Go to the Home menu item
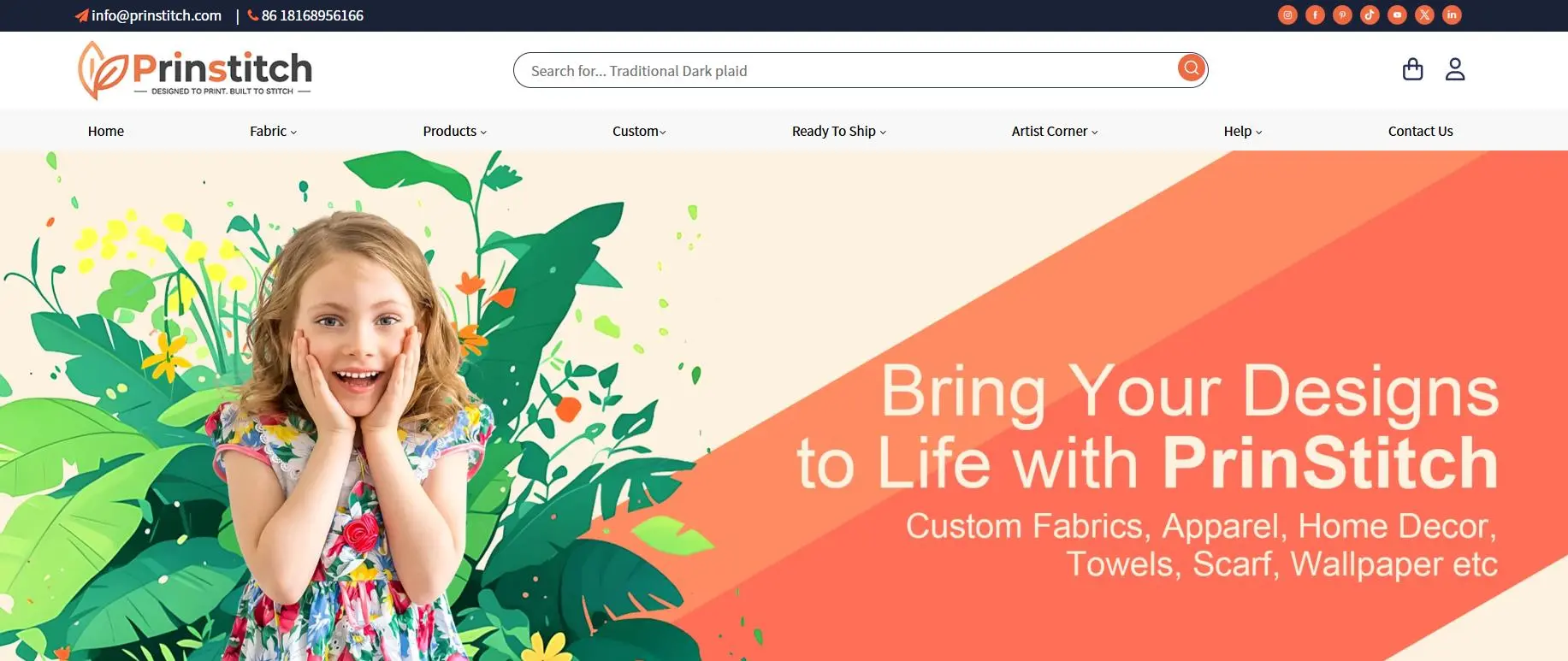Image resolution: width=1568 pixels, height=661 pixels. (x=106, y=131)
